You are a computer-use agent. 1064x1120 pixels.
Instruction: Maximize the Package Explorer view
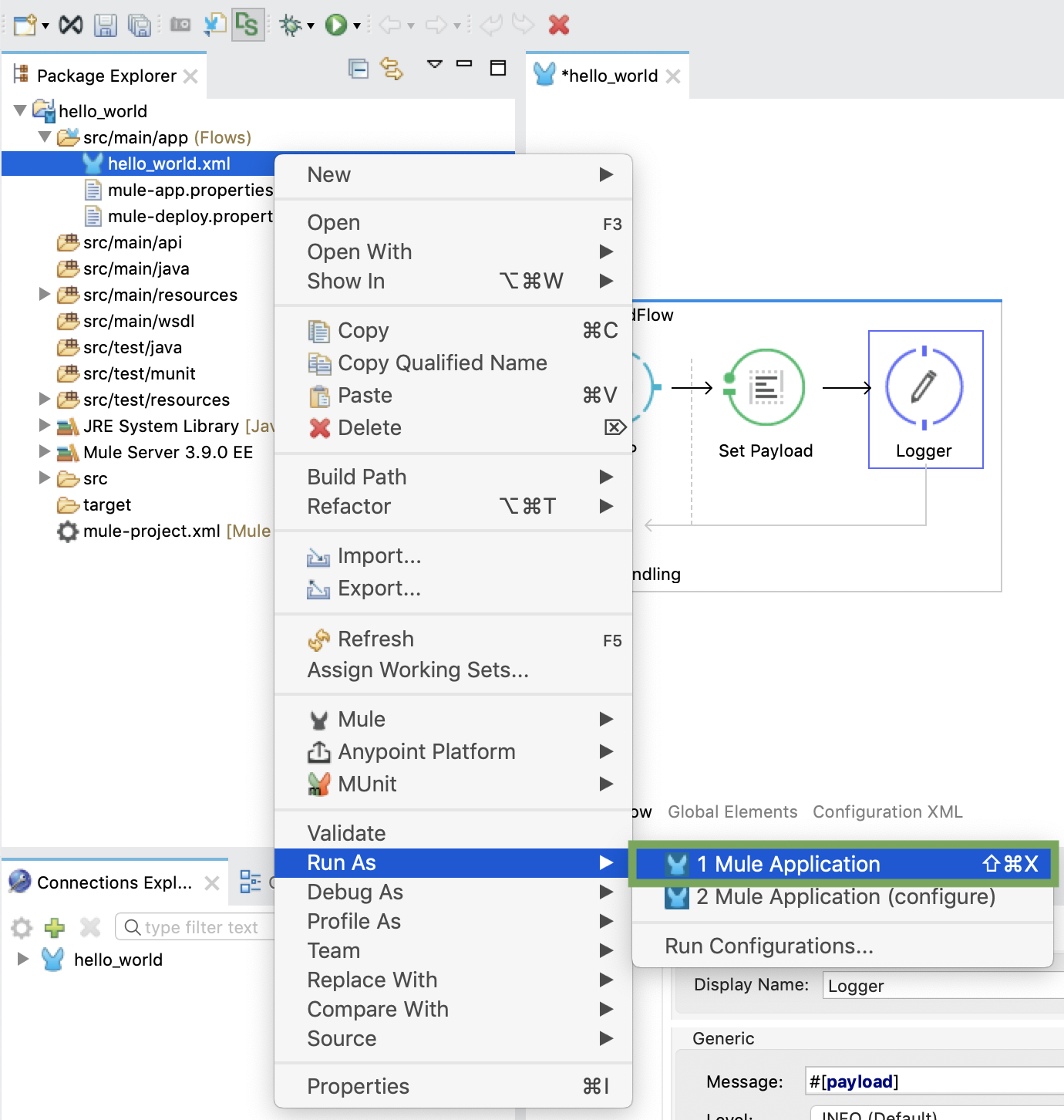click(x=498, y=68)
